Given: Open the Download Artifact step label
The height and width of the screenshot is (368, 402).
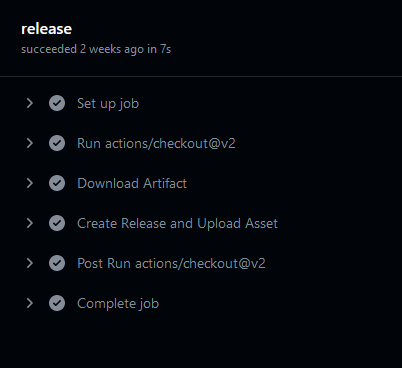Looking at the screenshot, I should click(x=132, y=183).
